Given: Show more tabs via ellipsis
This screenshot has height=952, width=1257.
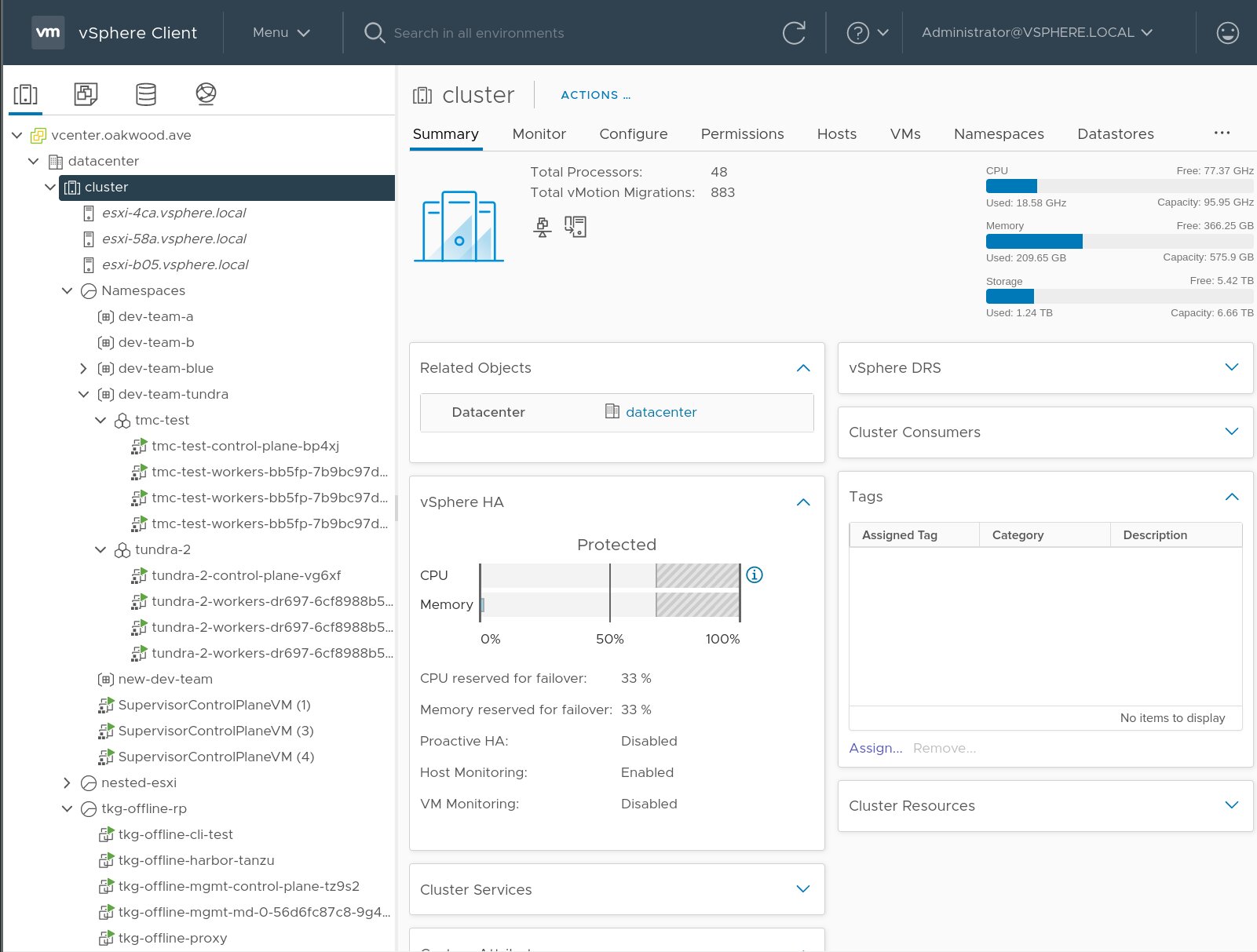Looking at the screenshot, I should click(x=1222, y=133).
